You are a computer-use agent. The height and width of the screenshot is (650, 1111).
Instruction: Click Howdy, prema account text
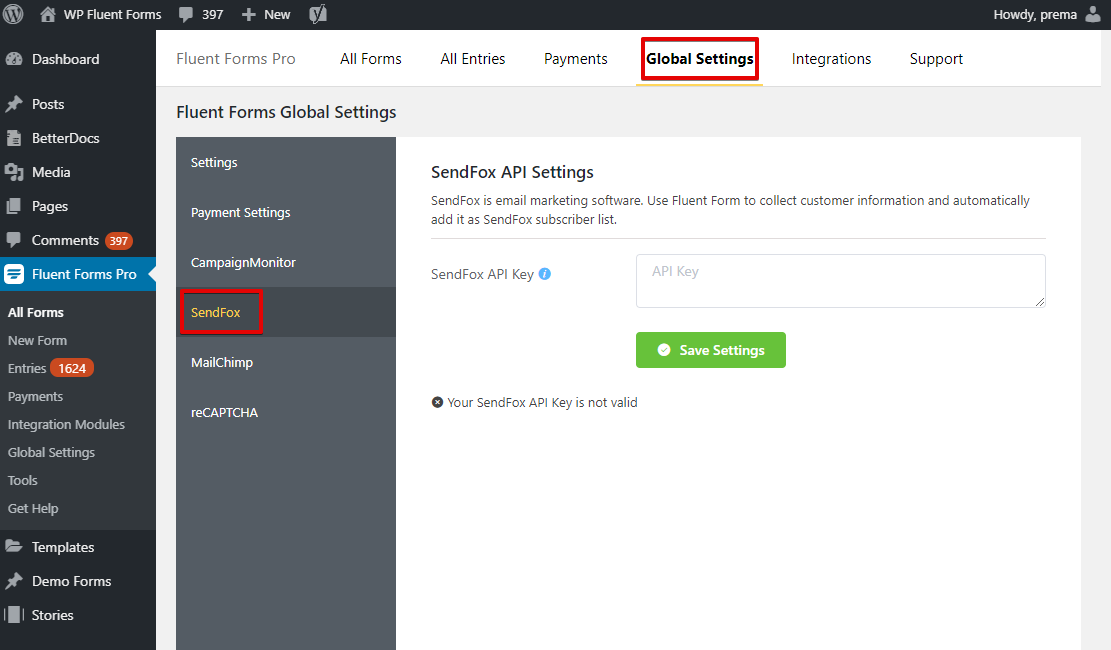pyautogui.click(x=1034, y=15)
